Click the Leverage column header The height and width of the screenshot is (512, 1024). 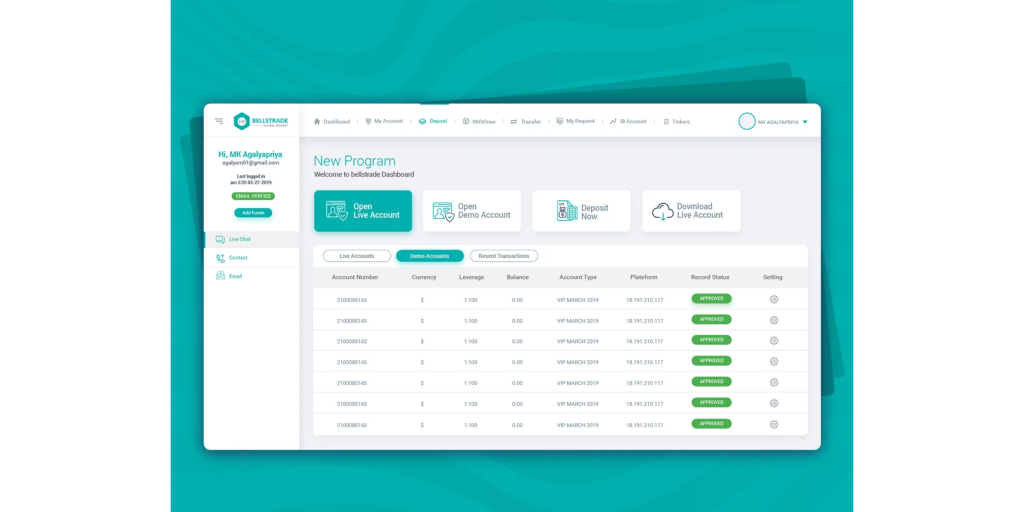pyautogui.click(x=472, y=278)
